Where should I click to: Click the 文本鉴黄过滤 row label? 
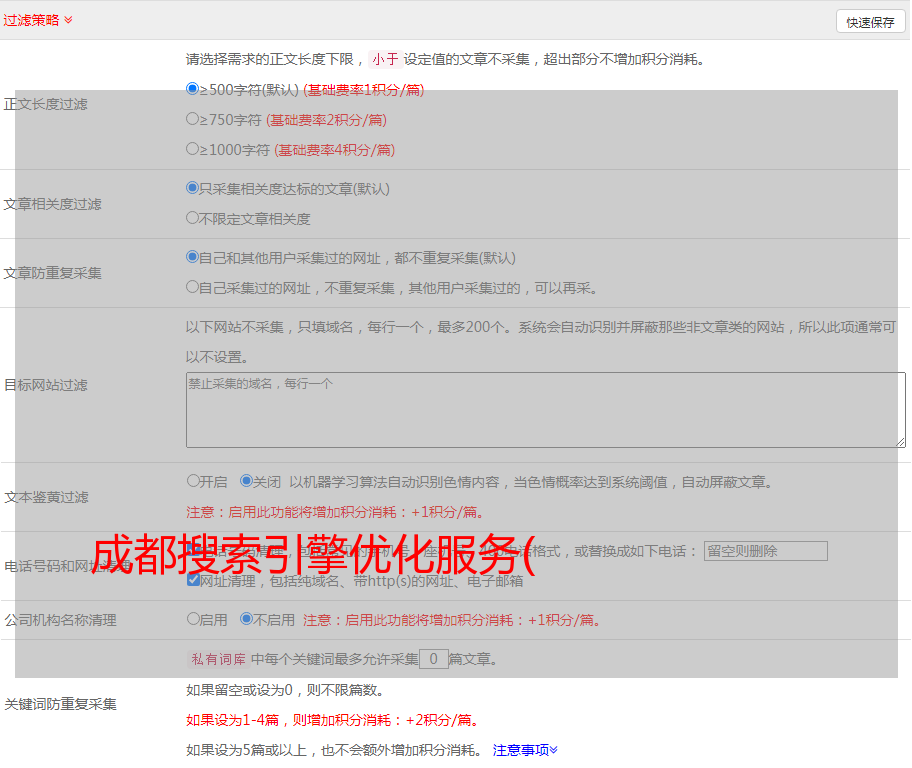pyautogui.click(x=46, y=497)
